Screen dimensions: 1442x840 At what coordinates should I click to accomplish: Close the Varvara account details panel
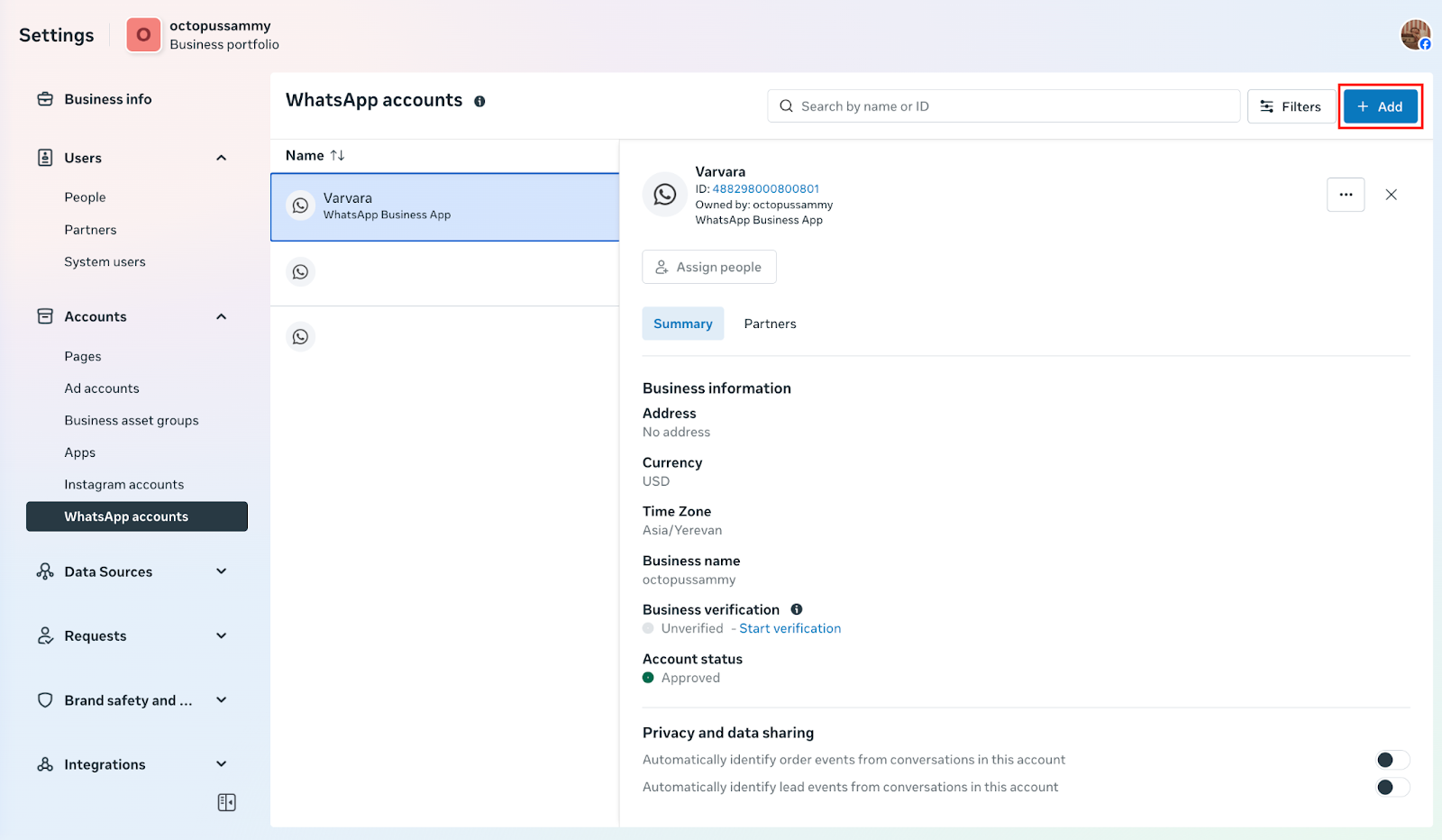pos(1391,195)
